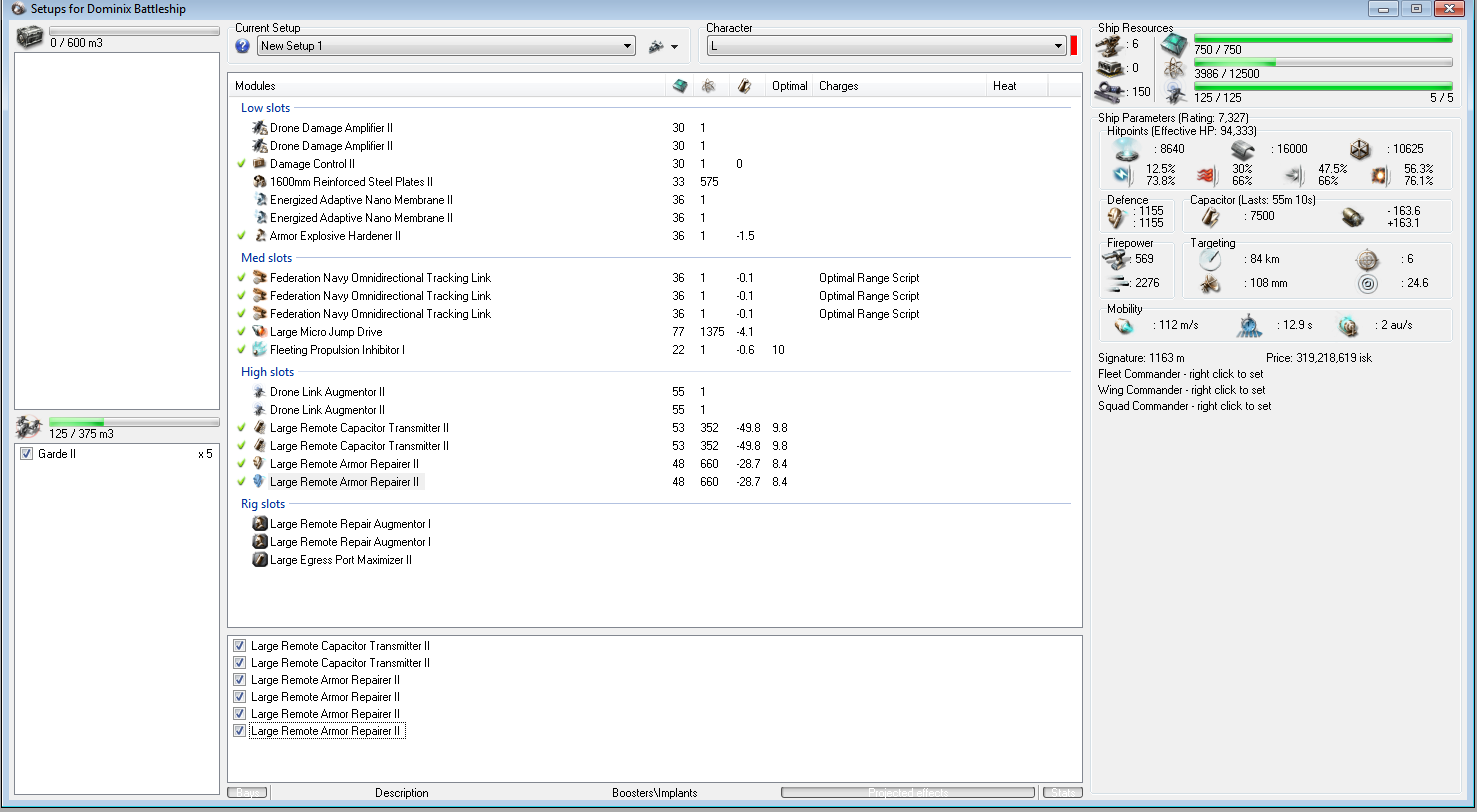This screenshot has width=1477, height=812.
Task: Click the CPU resource icon beside 750 / 750
Action: tap(1175, 44)
